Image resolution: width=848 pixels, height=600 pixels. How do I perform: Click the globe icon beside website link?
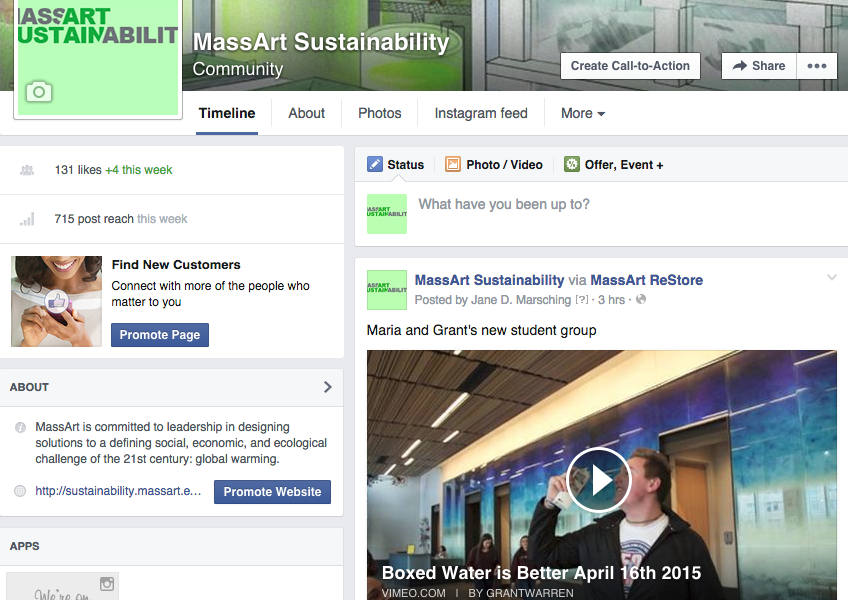coord(20,491)
